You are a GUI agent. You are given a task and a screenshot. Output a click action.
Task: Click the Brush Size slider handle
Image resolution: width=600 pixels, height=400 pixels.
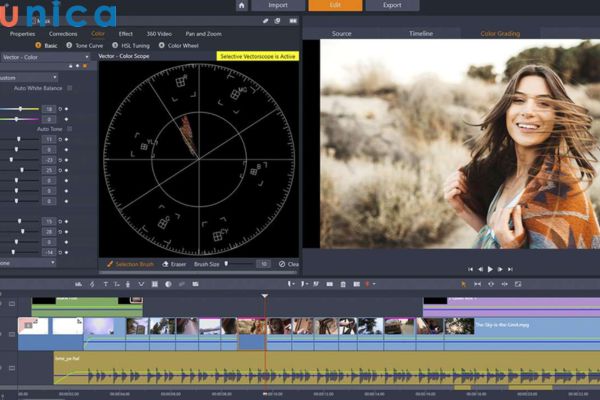(226, 264)
